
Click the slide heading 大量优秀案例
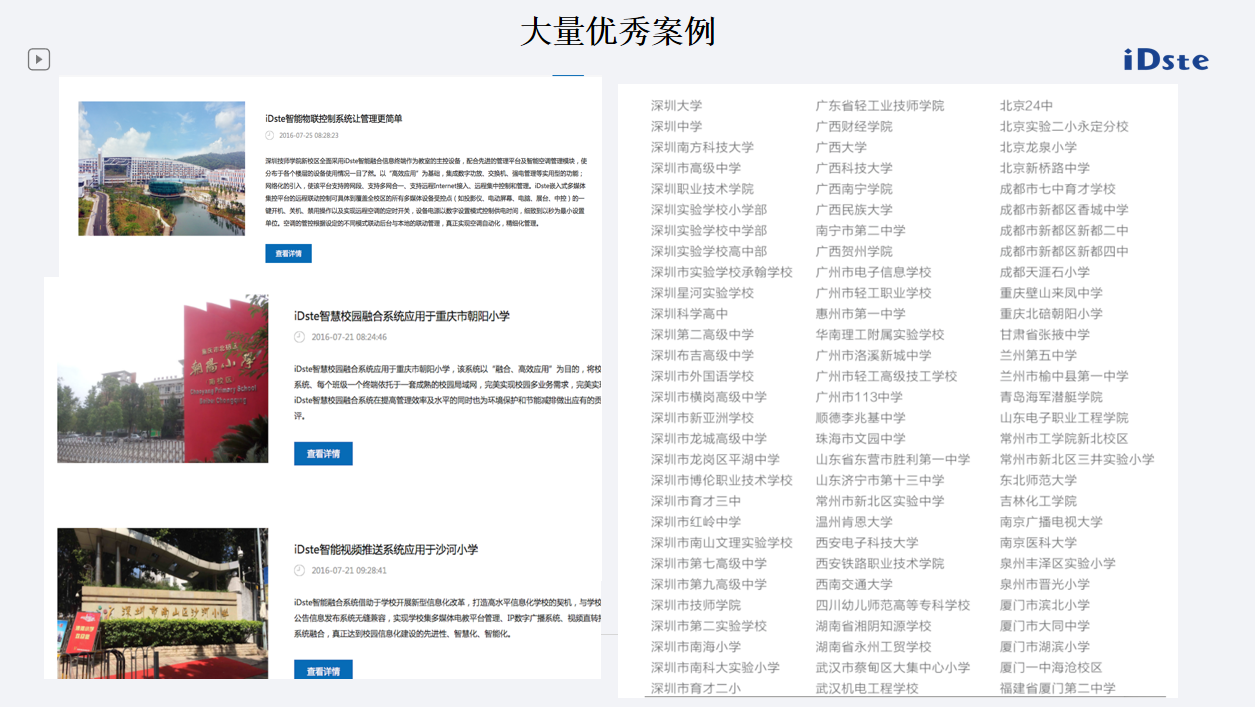tap(618, 31)
